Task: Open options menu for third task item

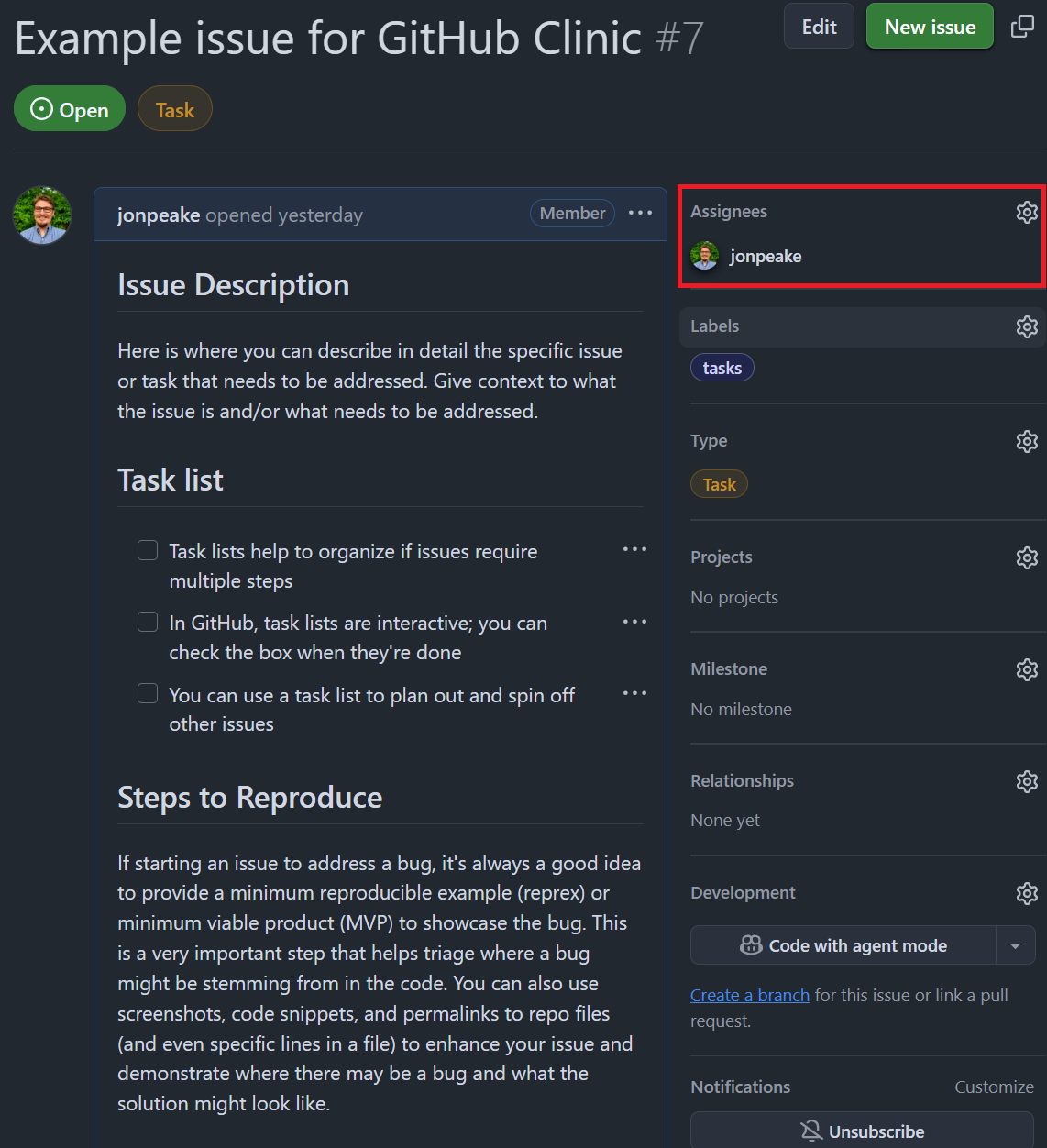Action: tap(634, 693)
